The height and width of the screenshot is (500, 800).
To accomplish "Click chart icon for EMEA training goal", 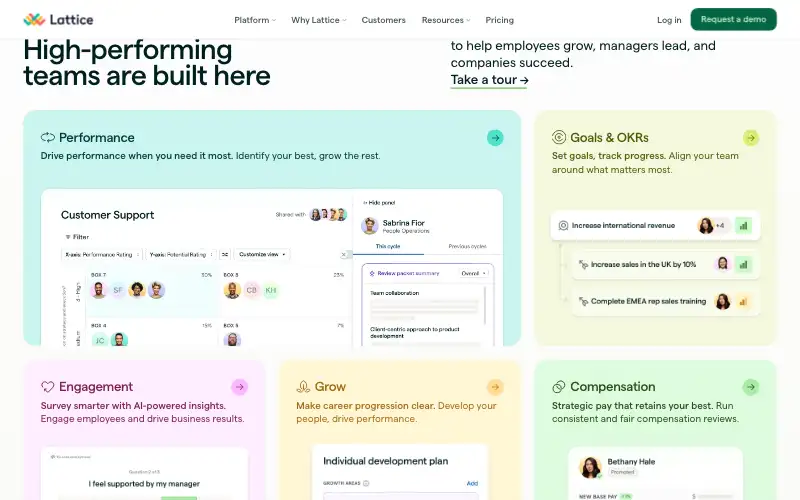I will pos(743,302).
